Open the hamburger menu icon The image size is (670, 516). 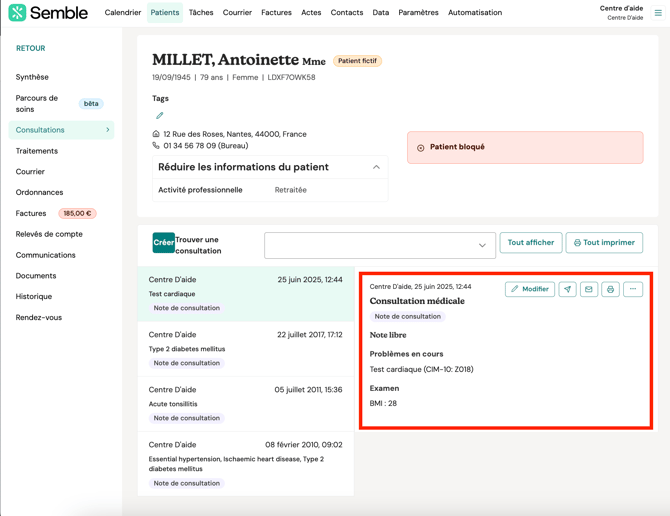tap(658, 13)
